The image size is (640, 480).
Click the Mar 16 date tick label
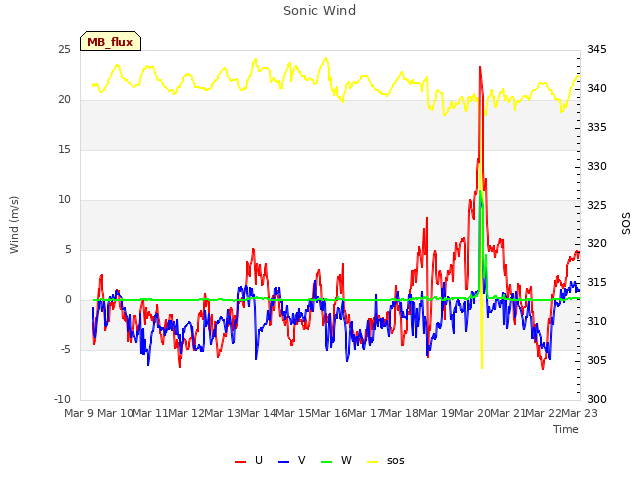329,413
